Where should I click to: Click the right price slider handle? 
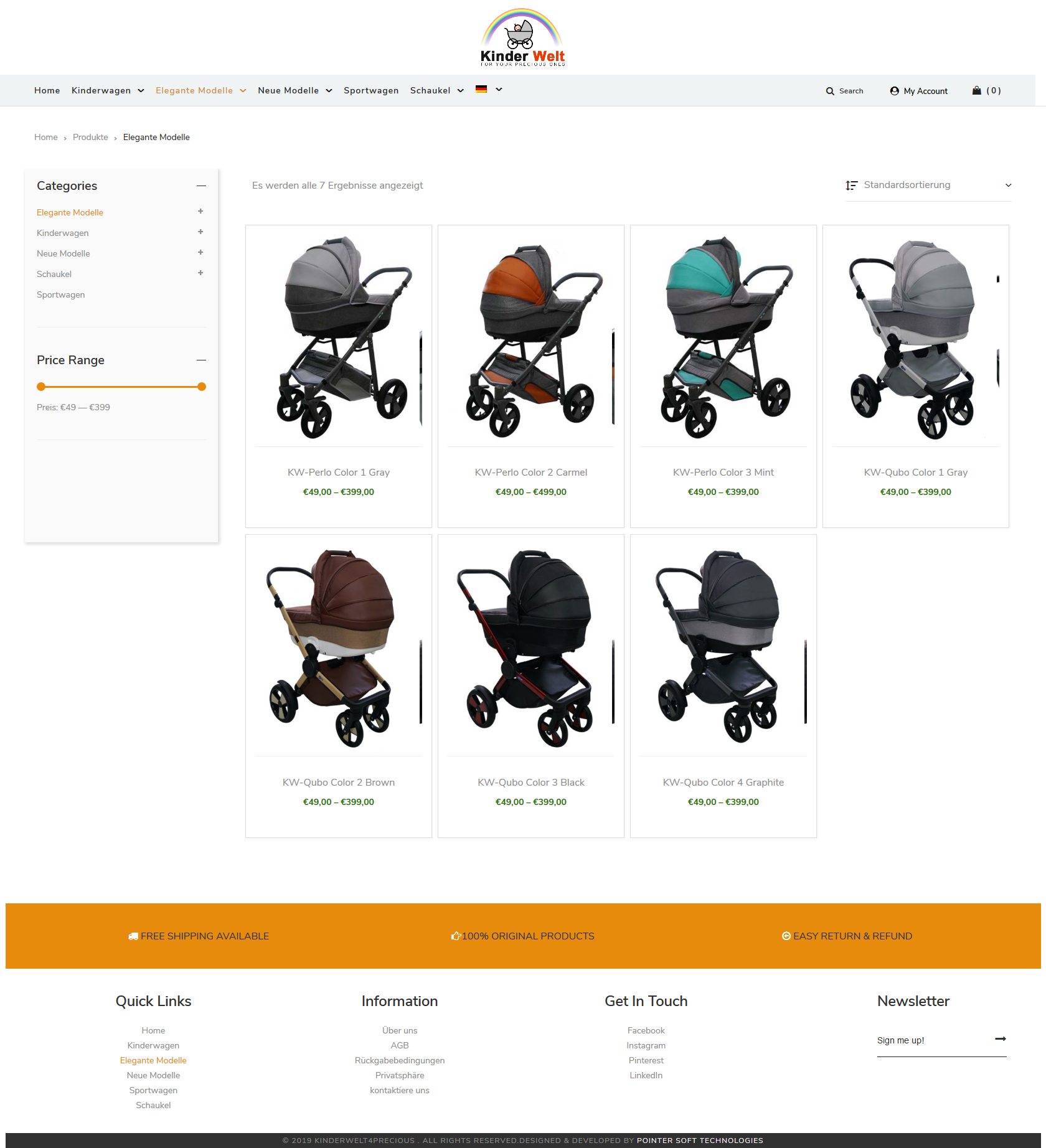202,387
